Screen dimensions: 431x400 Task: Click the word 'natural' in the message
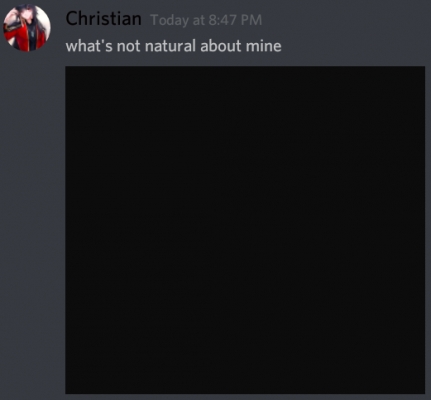tap(170, 46)
